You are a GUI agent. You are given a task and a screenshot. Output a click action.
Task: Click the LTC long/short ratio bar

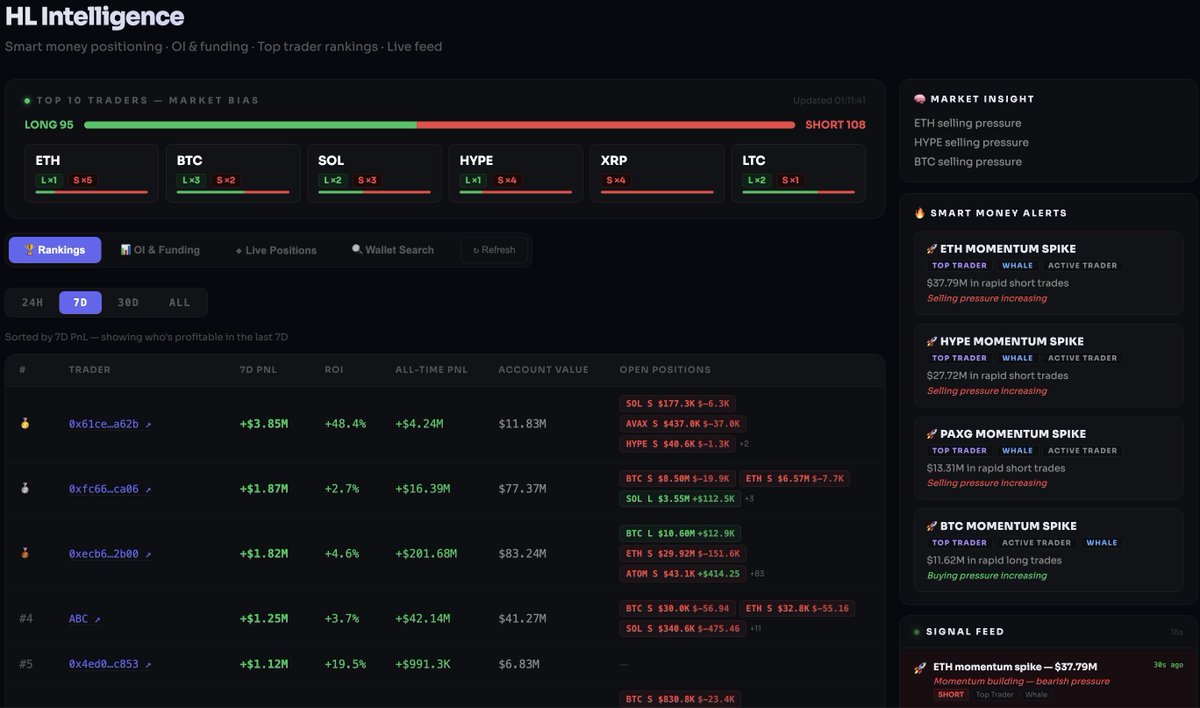(x=799, y=192)
